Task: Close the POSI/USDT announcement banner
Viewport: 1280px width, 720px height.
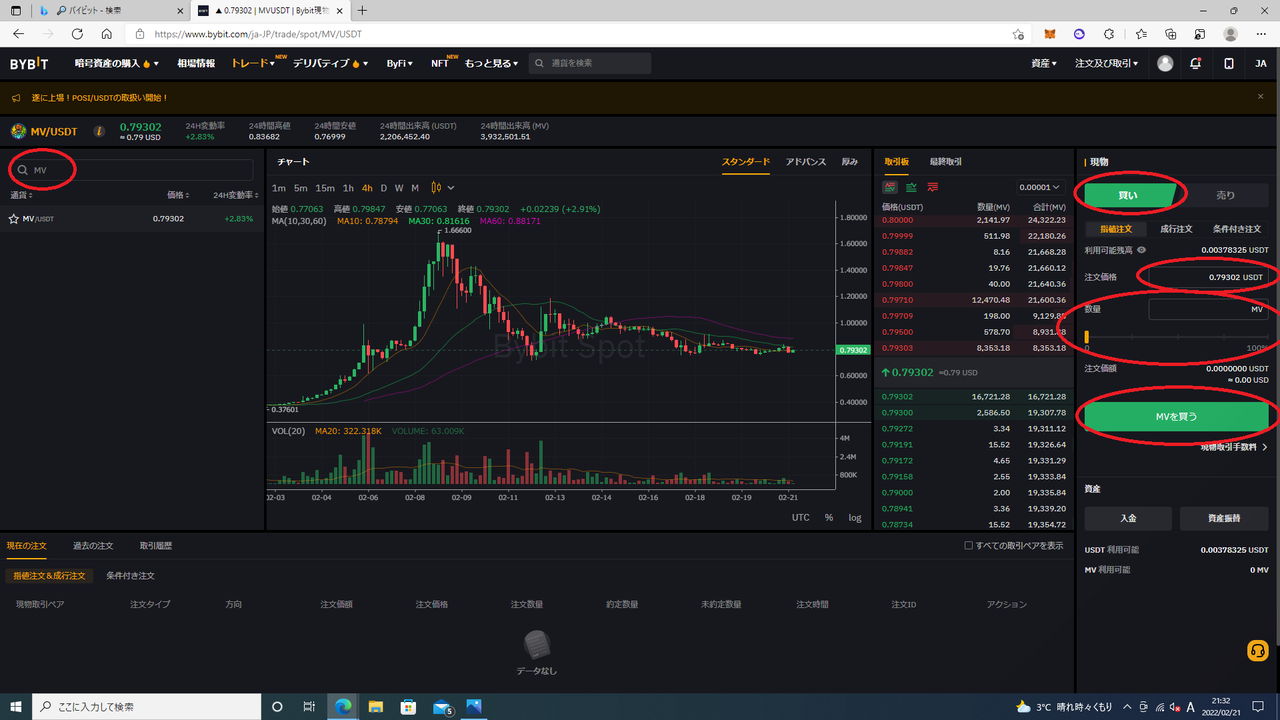Action: coord(1261,97)
